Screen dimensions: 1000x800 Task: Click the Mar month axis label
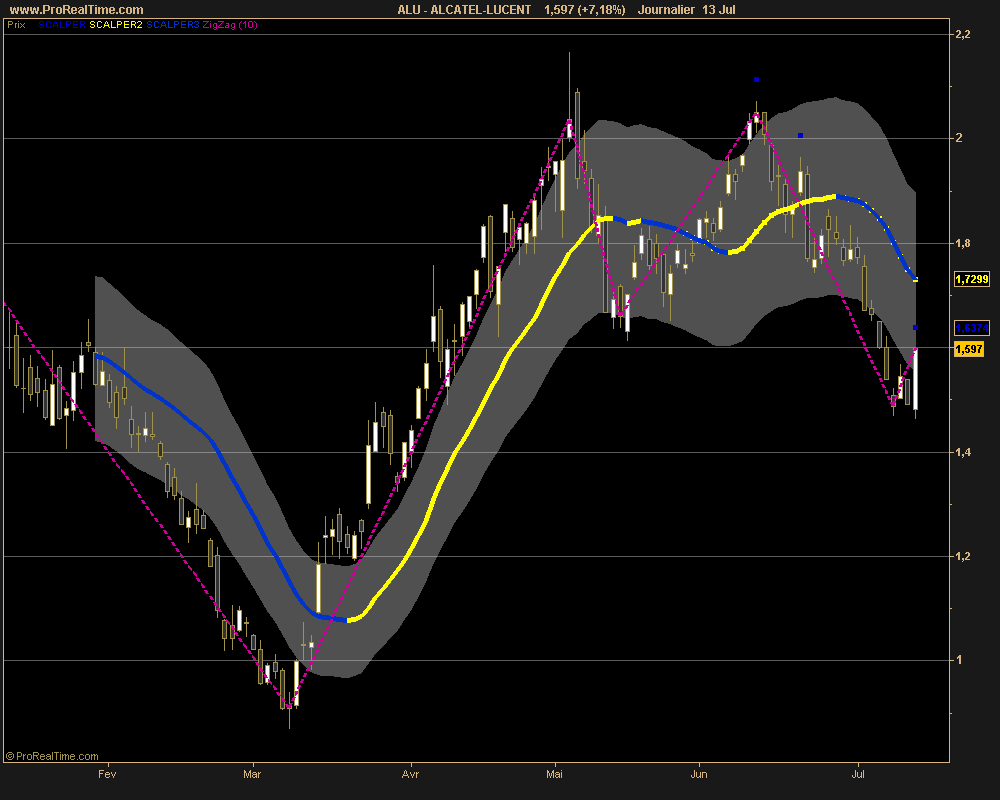252,774
